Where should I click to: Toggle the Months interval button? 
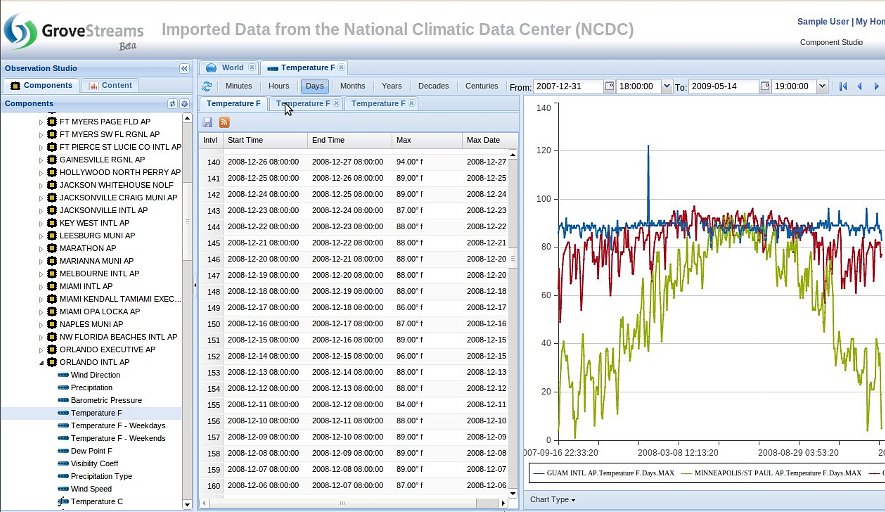pos(352,87)
